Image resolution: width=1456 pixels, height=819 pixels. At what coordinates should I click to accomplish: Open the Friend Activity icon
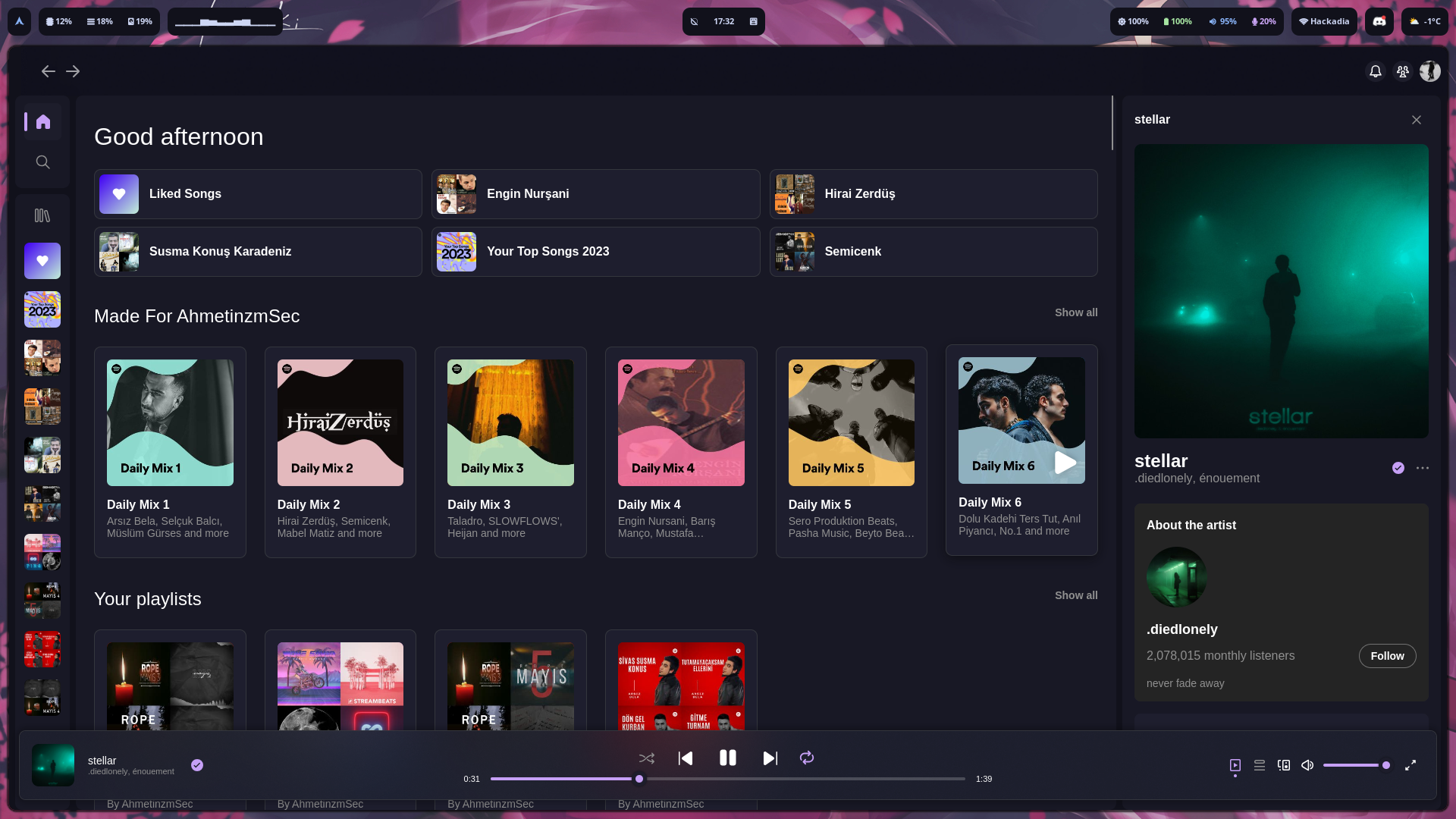[1402, 71]
